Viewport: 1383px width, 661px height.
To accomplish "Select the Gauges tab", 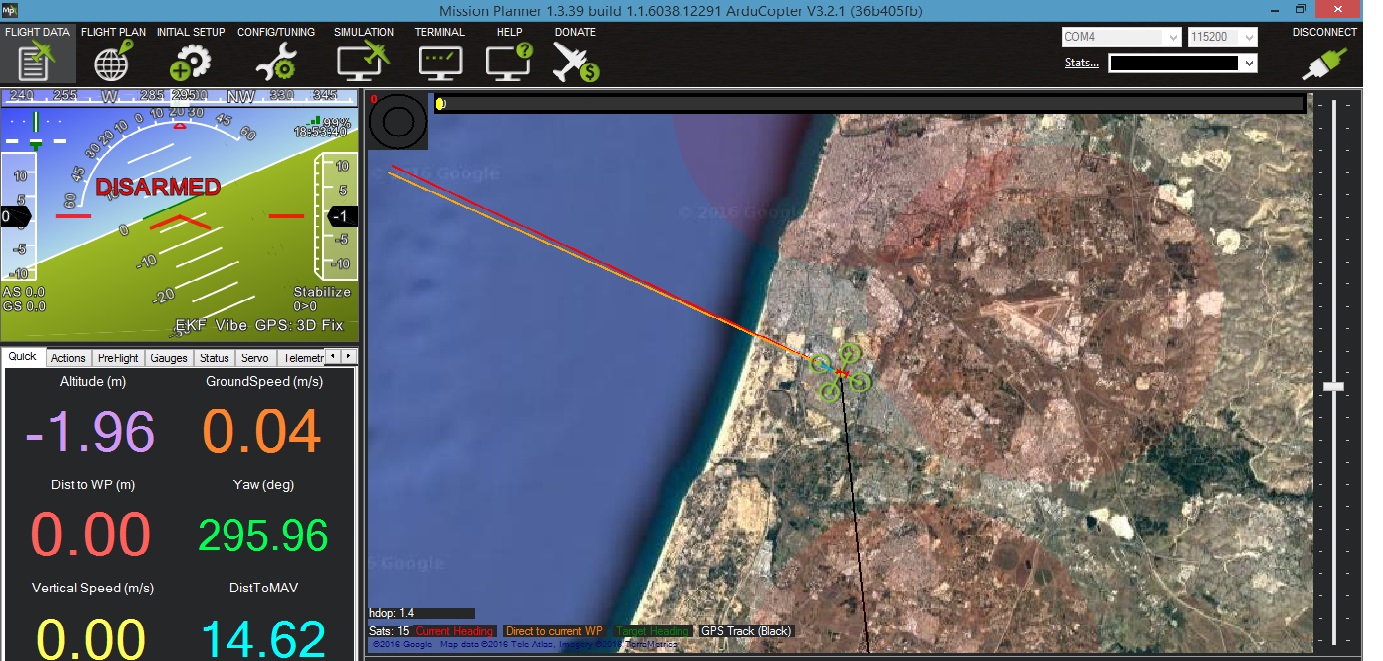I will pos(169,358).
